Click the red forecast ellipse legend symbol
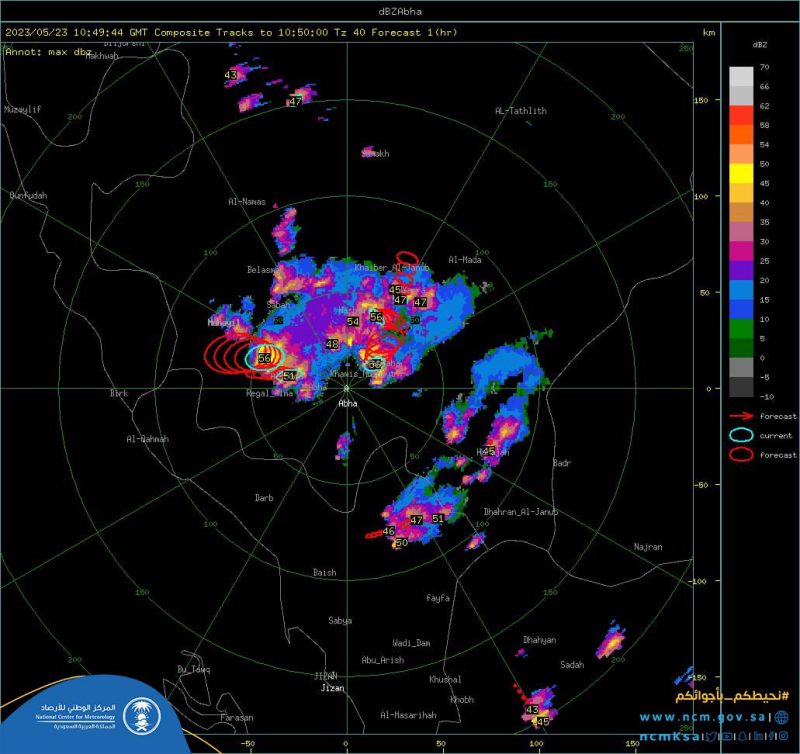Viewport: 800px width, 754px height. [x=741, y=455]
